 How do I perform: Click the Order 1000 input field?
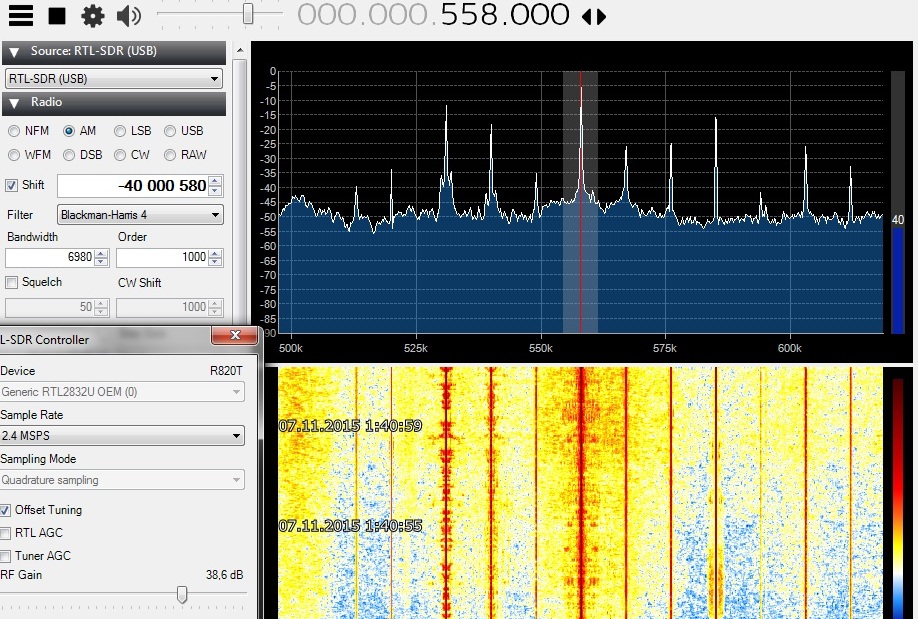(162, 257)
